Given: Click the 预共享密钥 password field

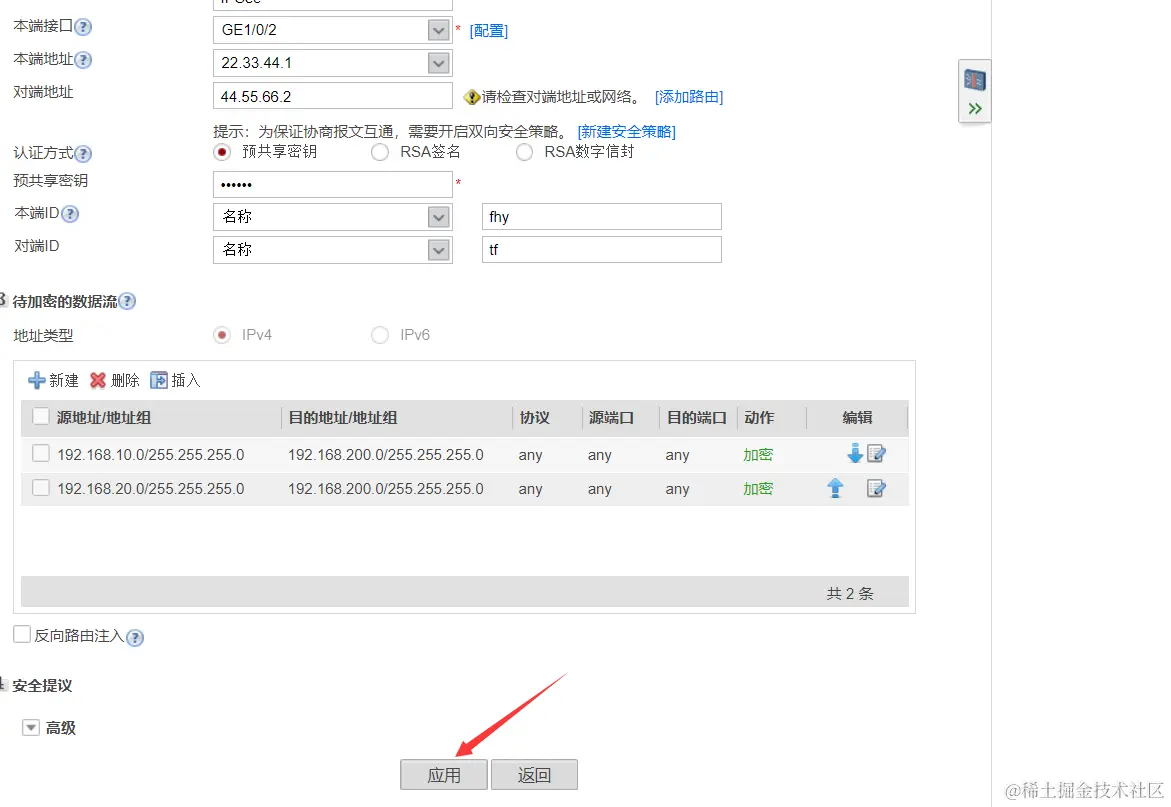Looking at the screenshot, I should coord(332,184).
